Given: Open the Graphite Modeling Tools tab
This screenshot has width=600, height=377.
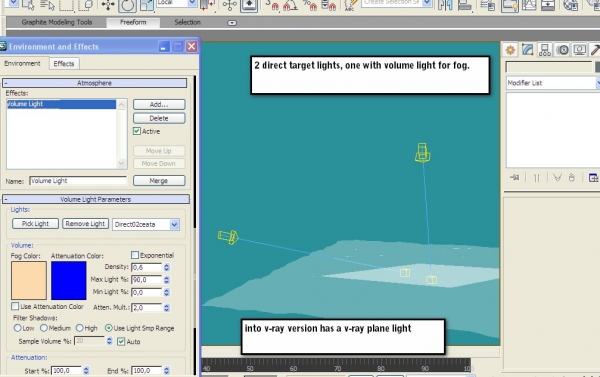Looking at the screenshot, I should tap(57, 22).
